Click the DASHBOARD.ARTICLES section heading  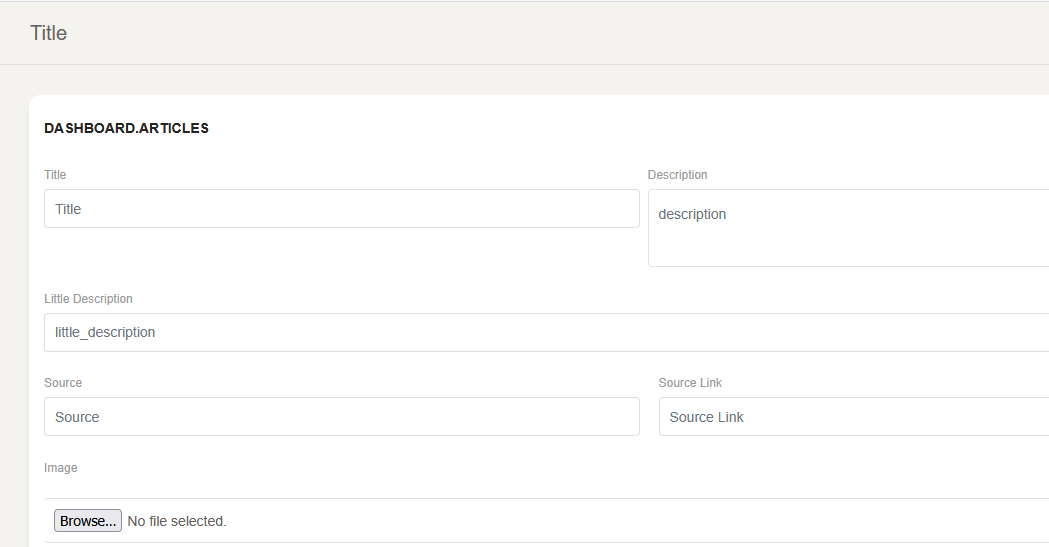point(126,128)
